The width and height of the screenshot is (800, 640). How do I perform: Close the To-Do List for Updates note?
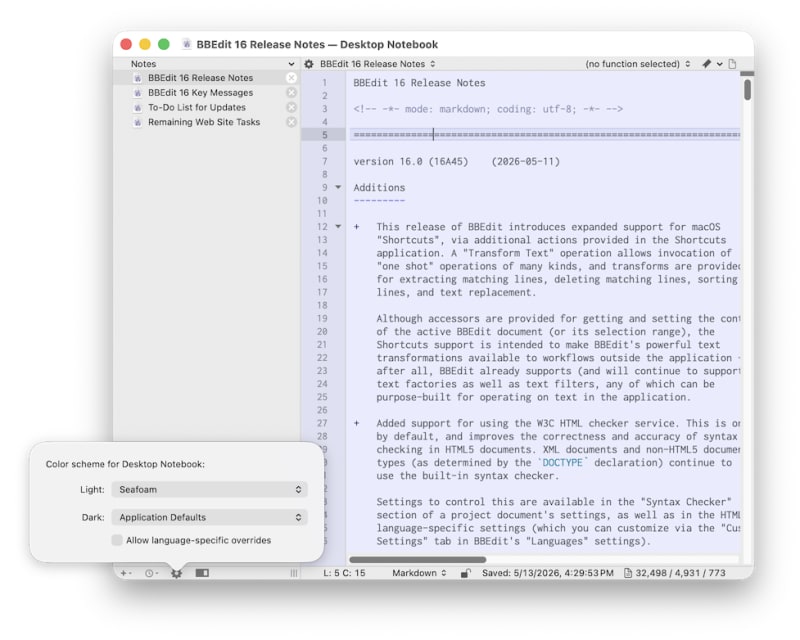pyautogui.click(x=291, y=107)
